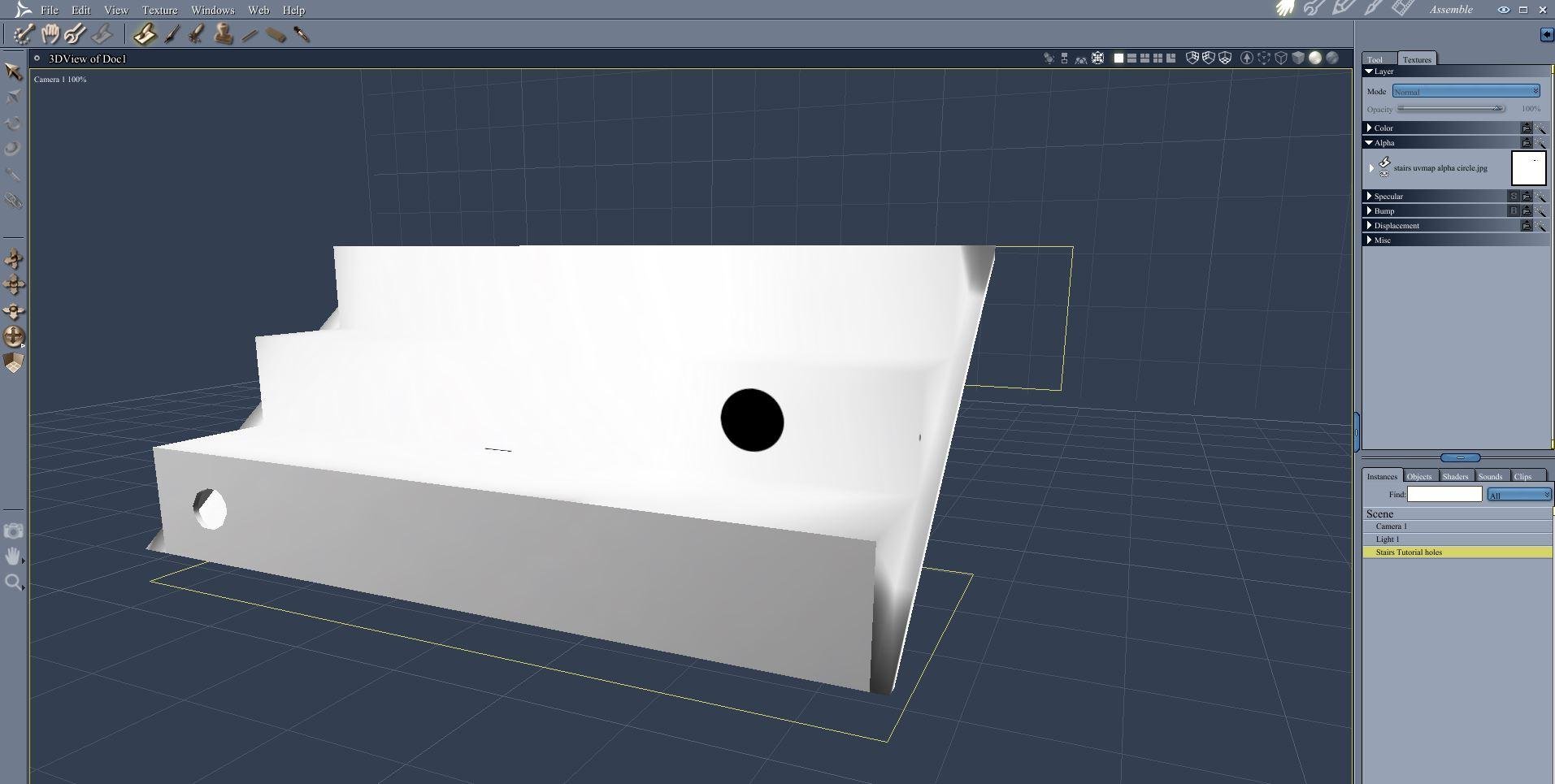Click the brush icon in Alpha row
Viewport: 1555px width, 784px height.
tap(1540, 143)
